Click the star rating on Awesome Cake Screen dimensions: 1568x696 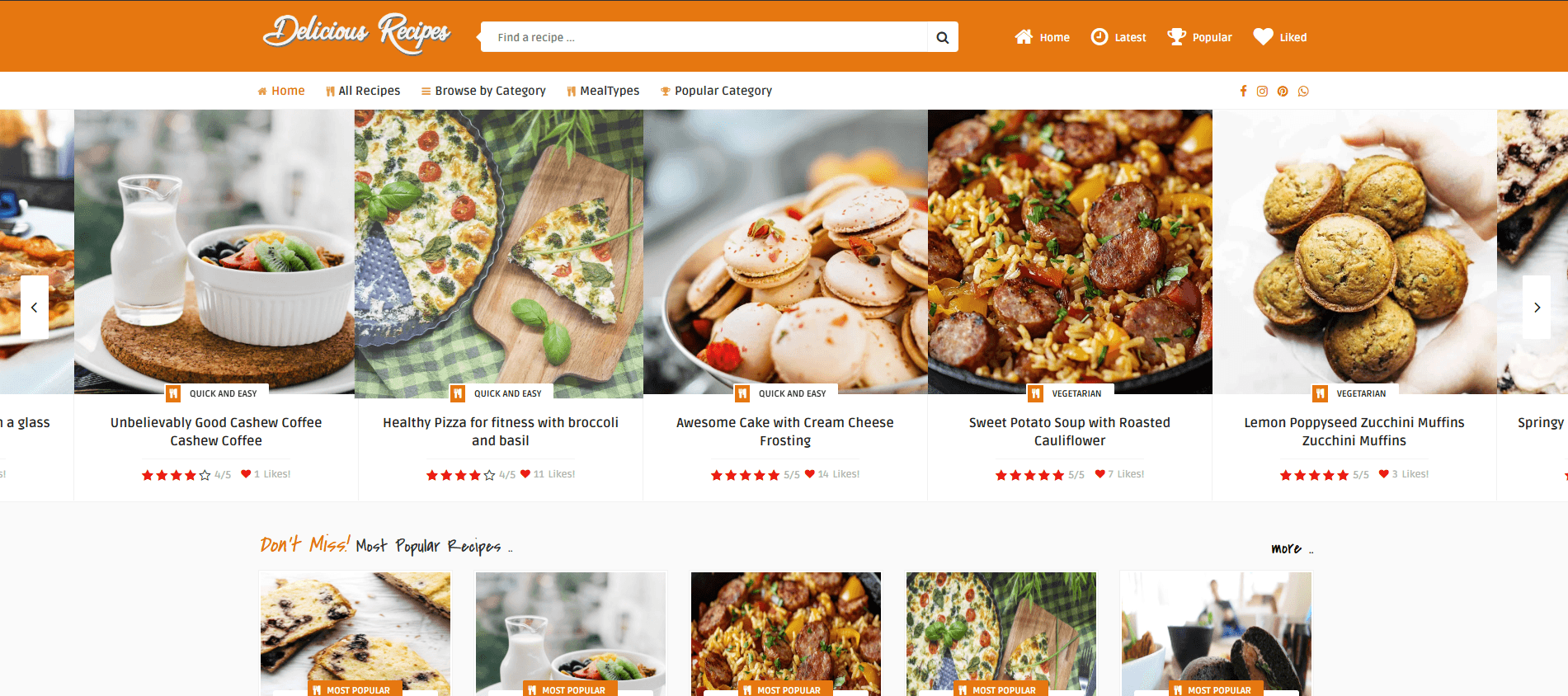[746, 475]
